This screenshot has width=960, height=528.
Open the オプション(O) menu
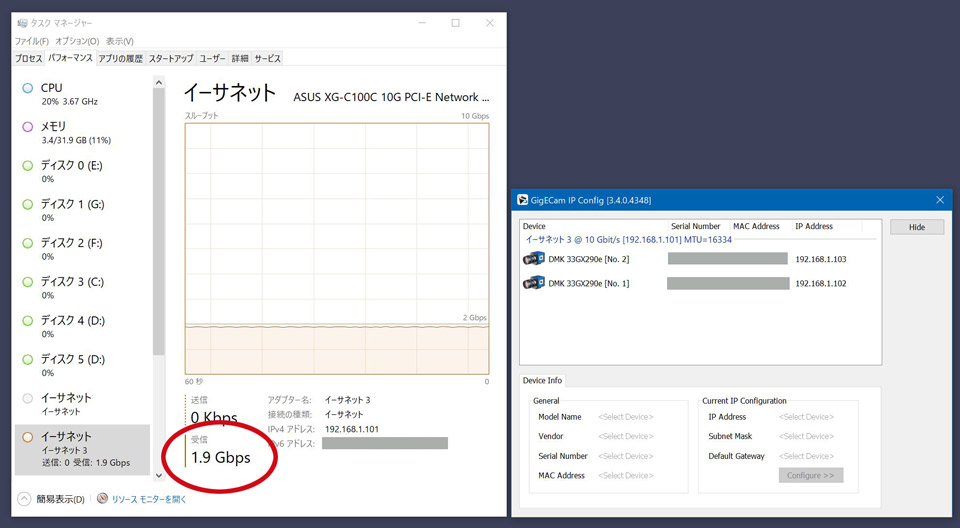[x=77, y=41]
